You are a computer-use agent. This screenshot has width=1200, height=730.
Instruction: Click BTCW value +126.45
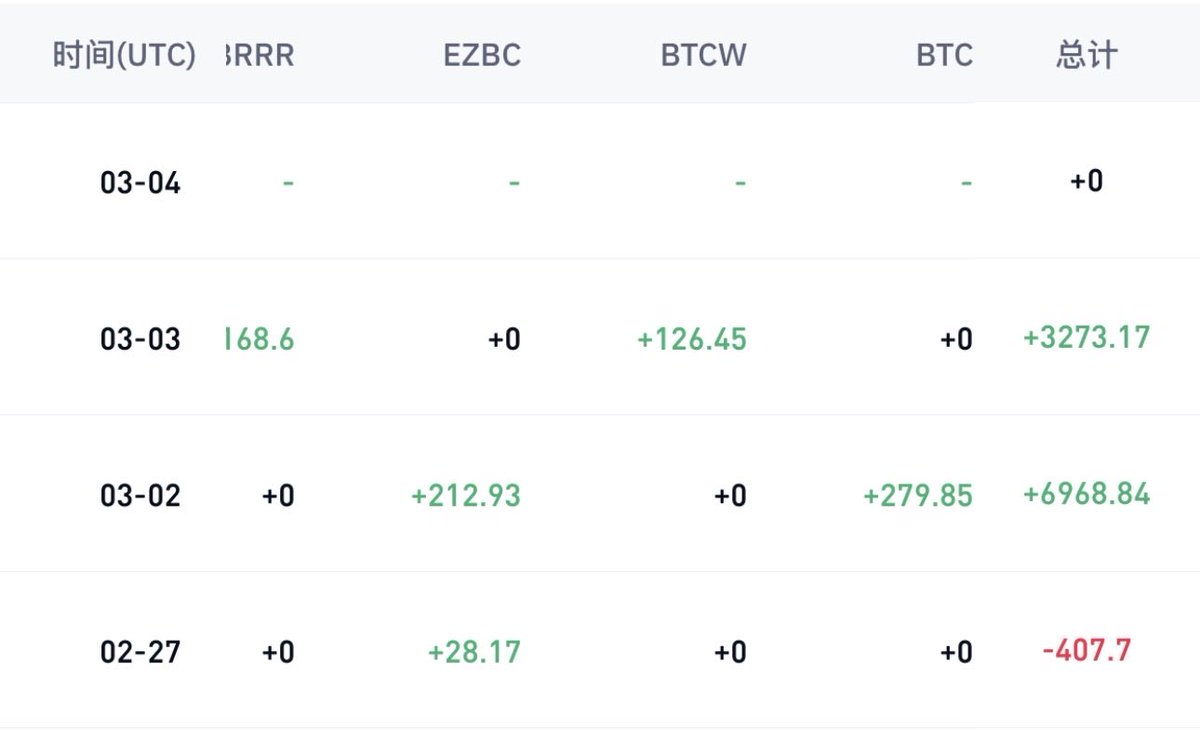point(692,339)
